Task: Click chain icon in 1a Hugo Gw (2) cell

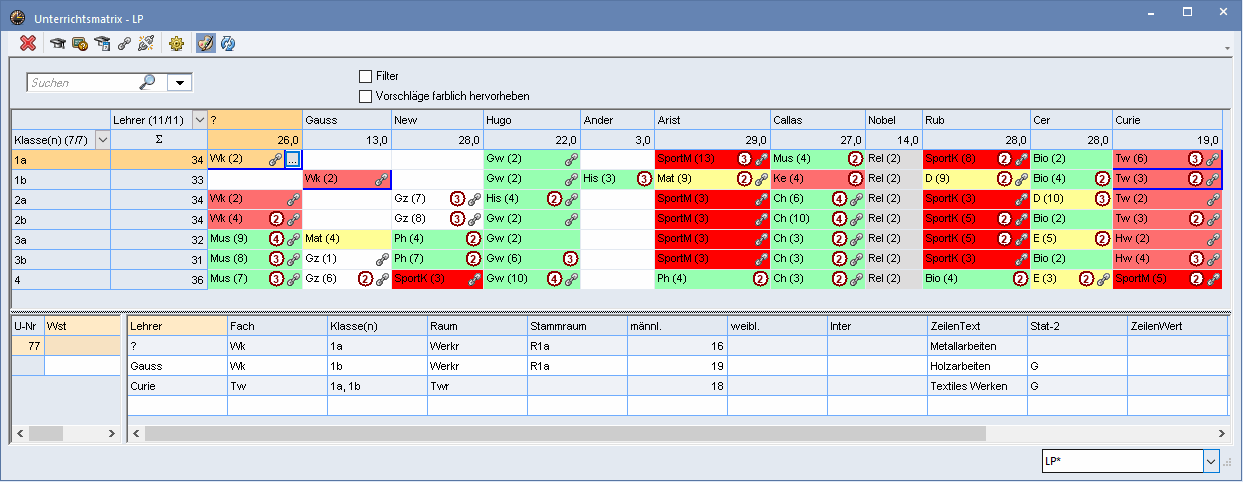Action: tap(571, 159)
